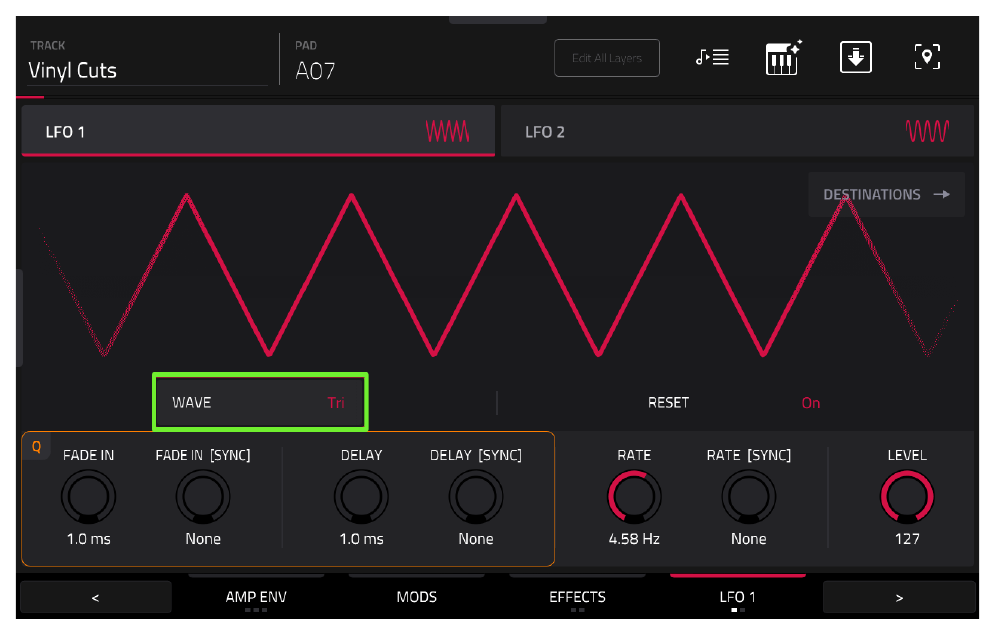The image size is (996, 636).
Task: Click the LFO 1 waveform icon
Action: [447, 132]
